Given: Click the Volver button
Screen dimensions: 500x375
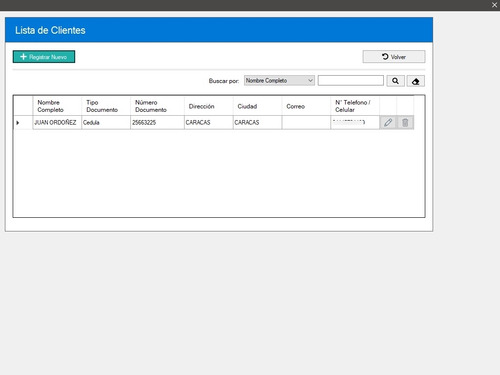Looking at the screenshot, I should pos(394,57).
